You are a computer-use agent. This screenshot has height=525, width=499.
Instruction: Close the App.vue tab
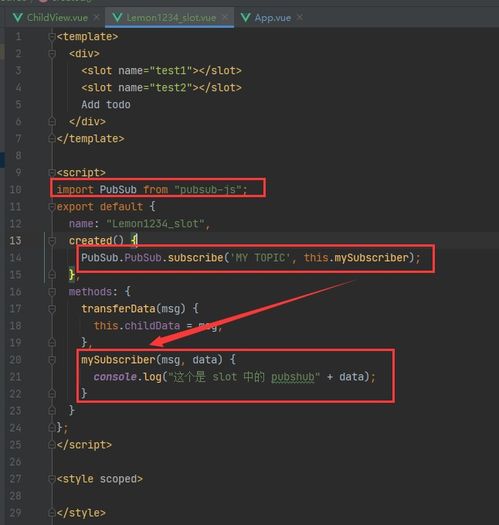point(300,17)
